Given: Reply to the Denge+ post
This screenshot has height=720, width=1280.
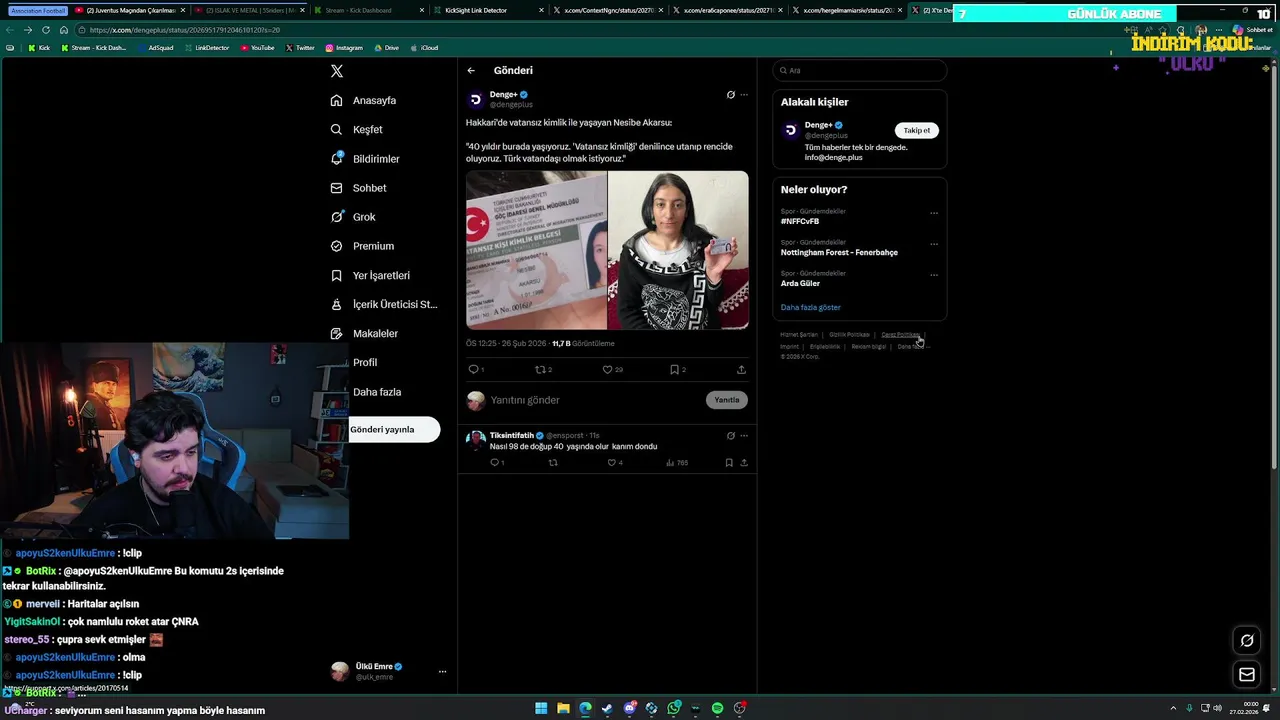Looking at the screenshot, I should (476, 370).
